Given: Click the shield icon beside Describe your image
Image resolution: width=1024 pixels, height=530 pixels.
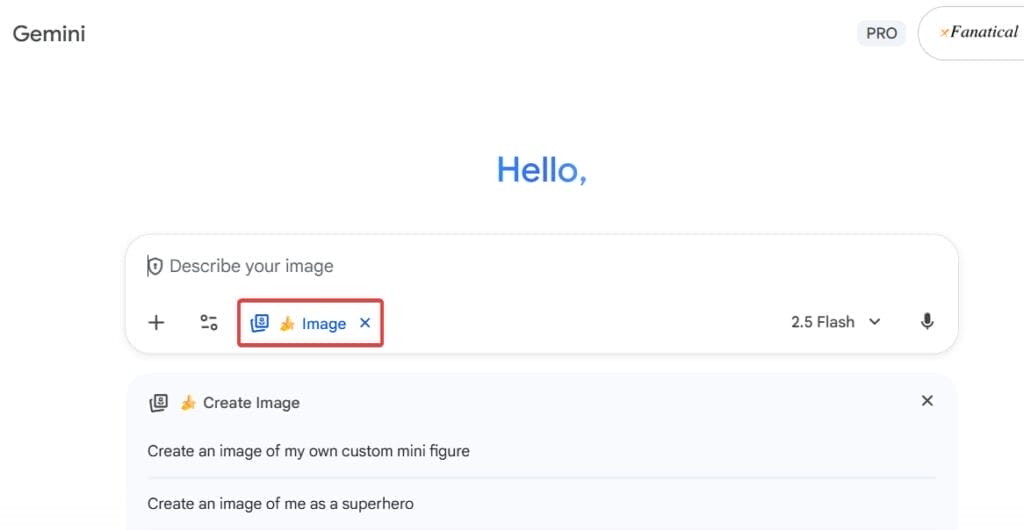Looking at the screenshot, I should coord(154,266).
